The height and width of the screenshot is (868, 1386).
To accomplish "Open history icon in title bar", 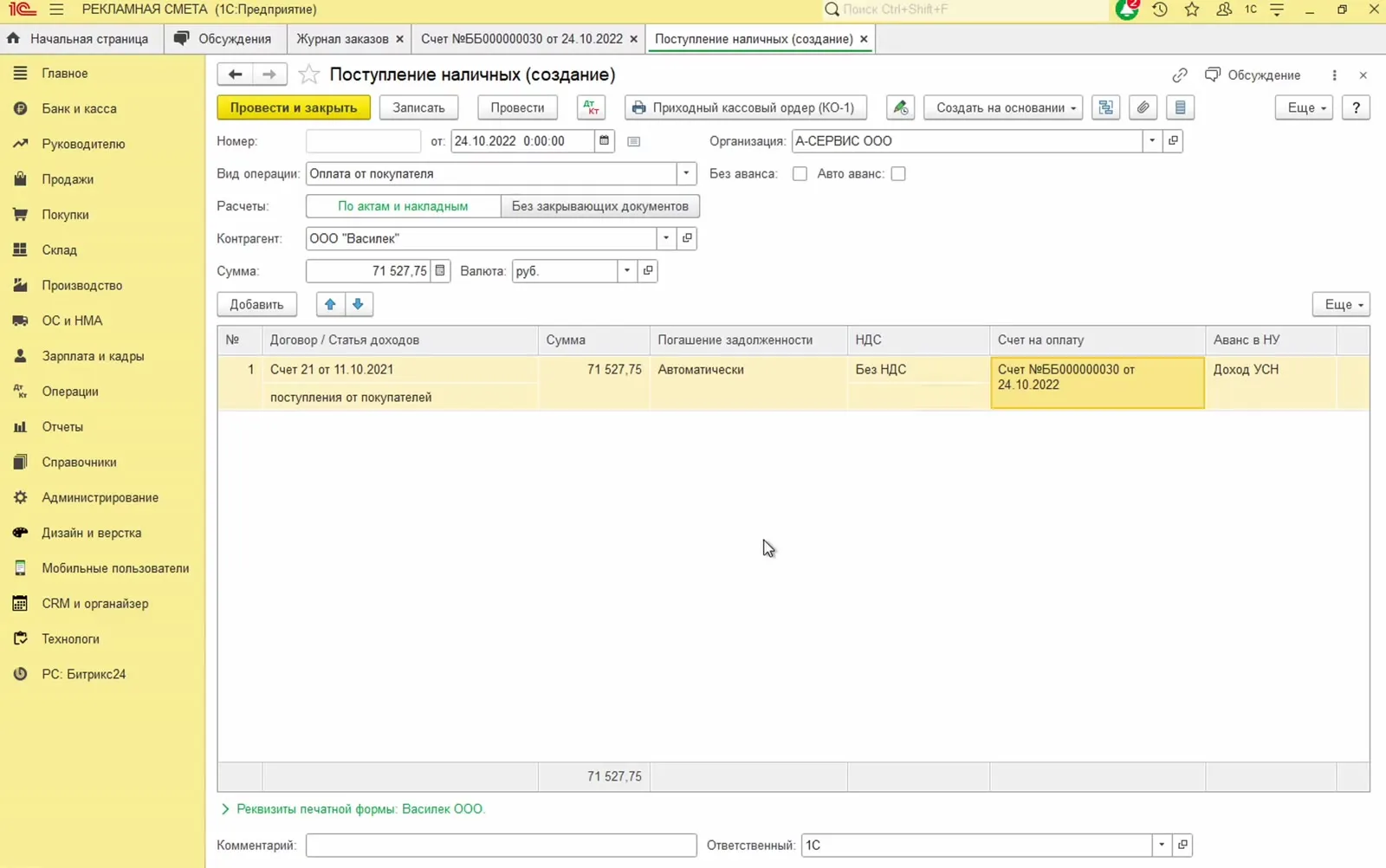I will click(1160, 10).
